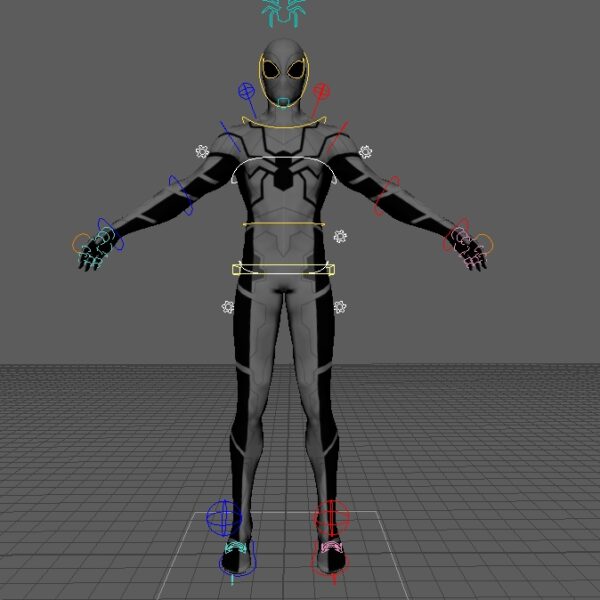Pick the cyan double-arrow control on the foot
Viewport: 600px width, 600px height.
237,547
